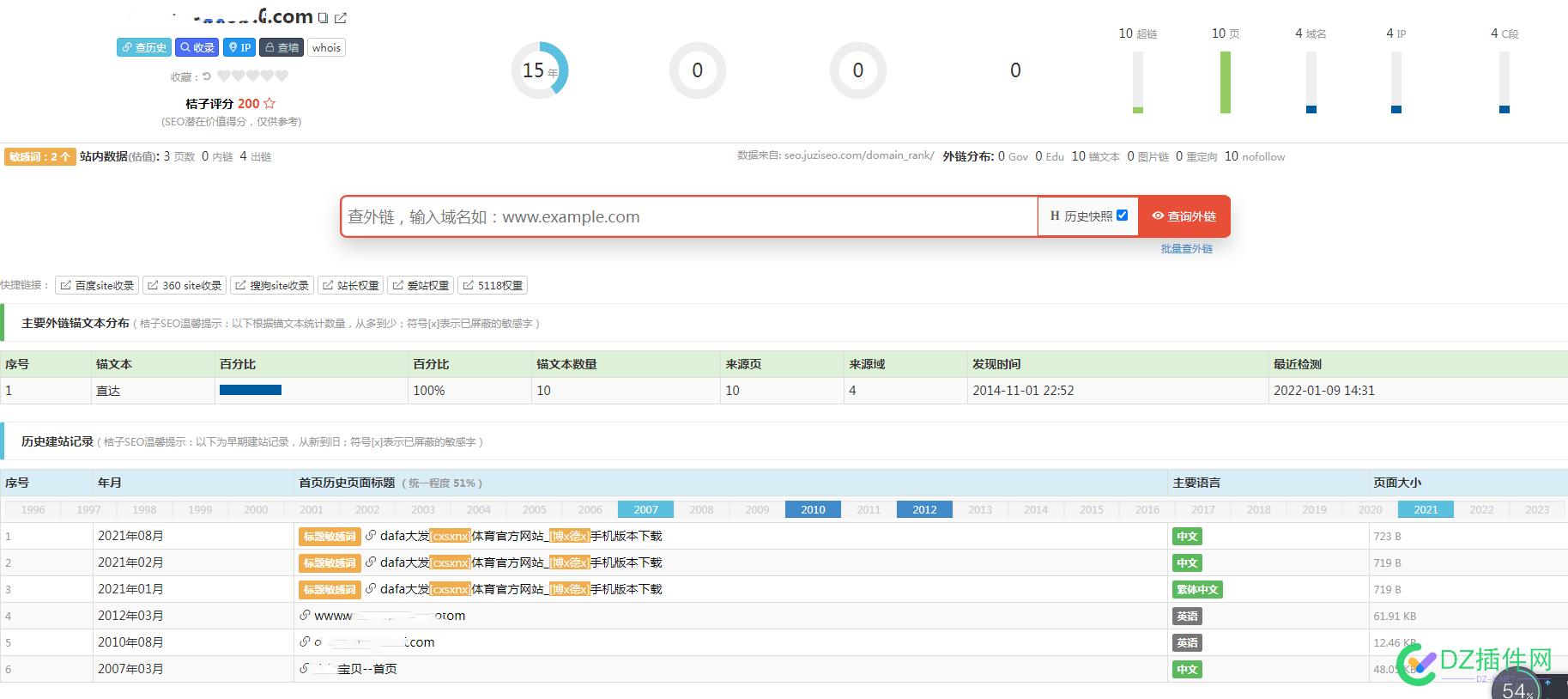
Task: Click the fifth favorite heart icon
Action: click(x=282, y=76)
